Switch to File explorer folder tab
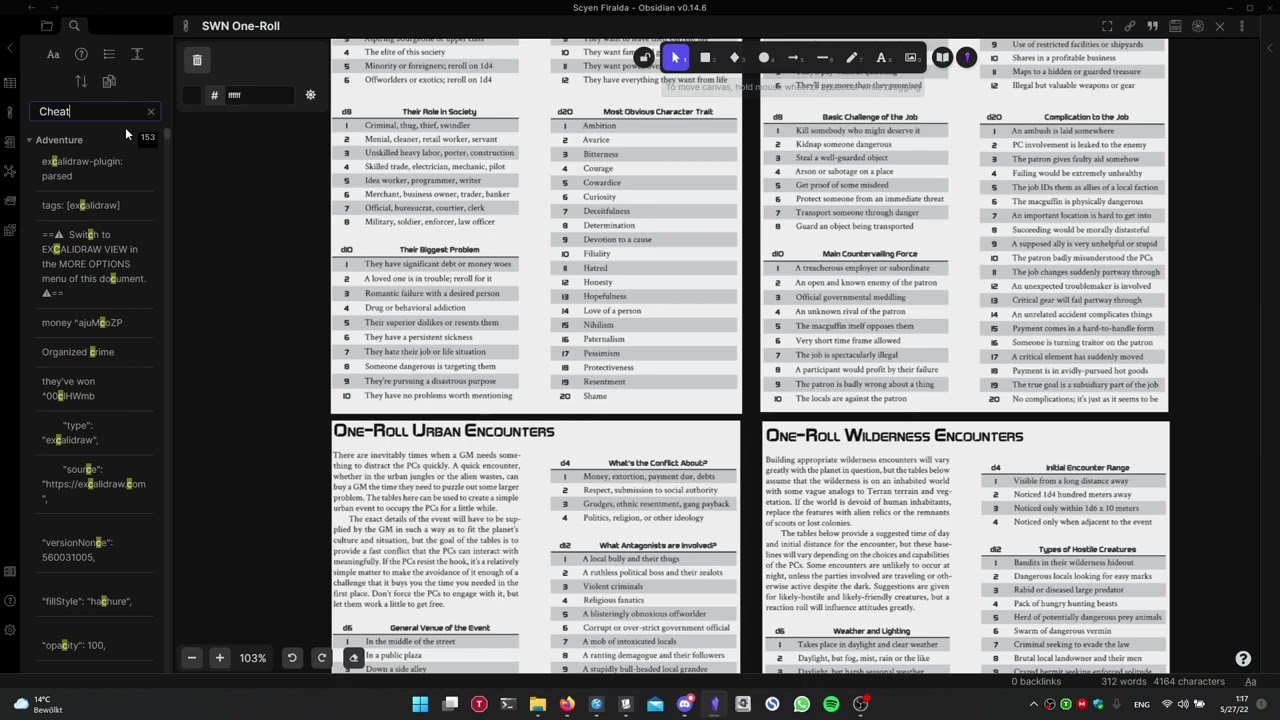 pos(47,26)
